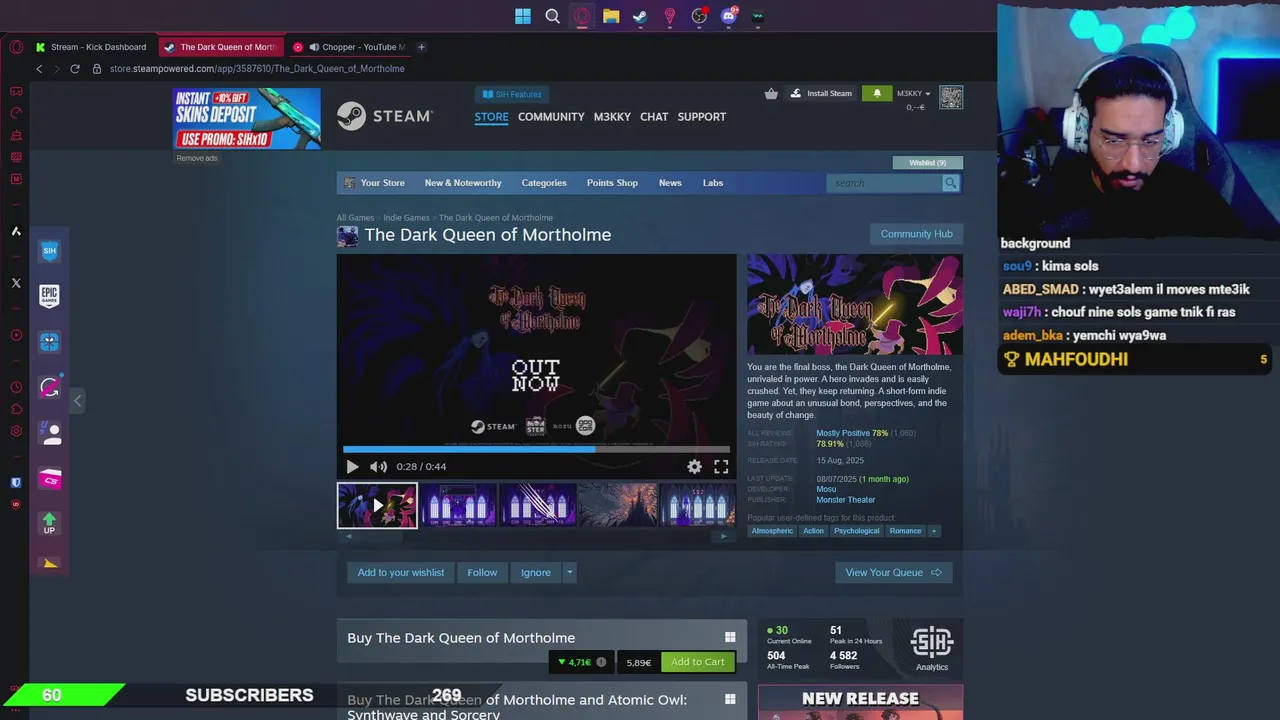The image size is (1280, 720).
Task: Open SIH Analytics logo
Action: (x=932, y=649)
